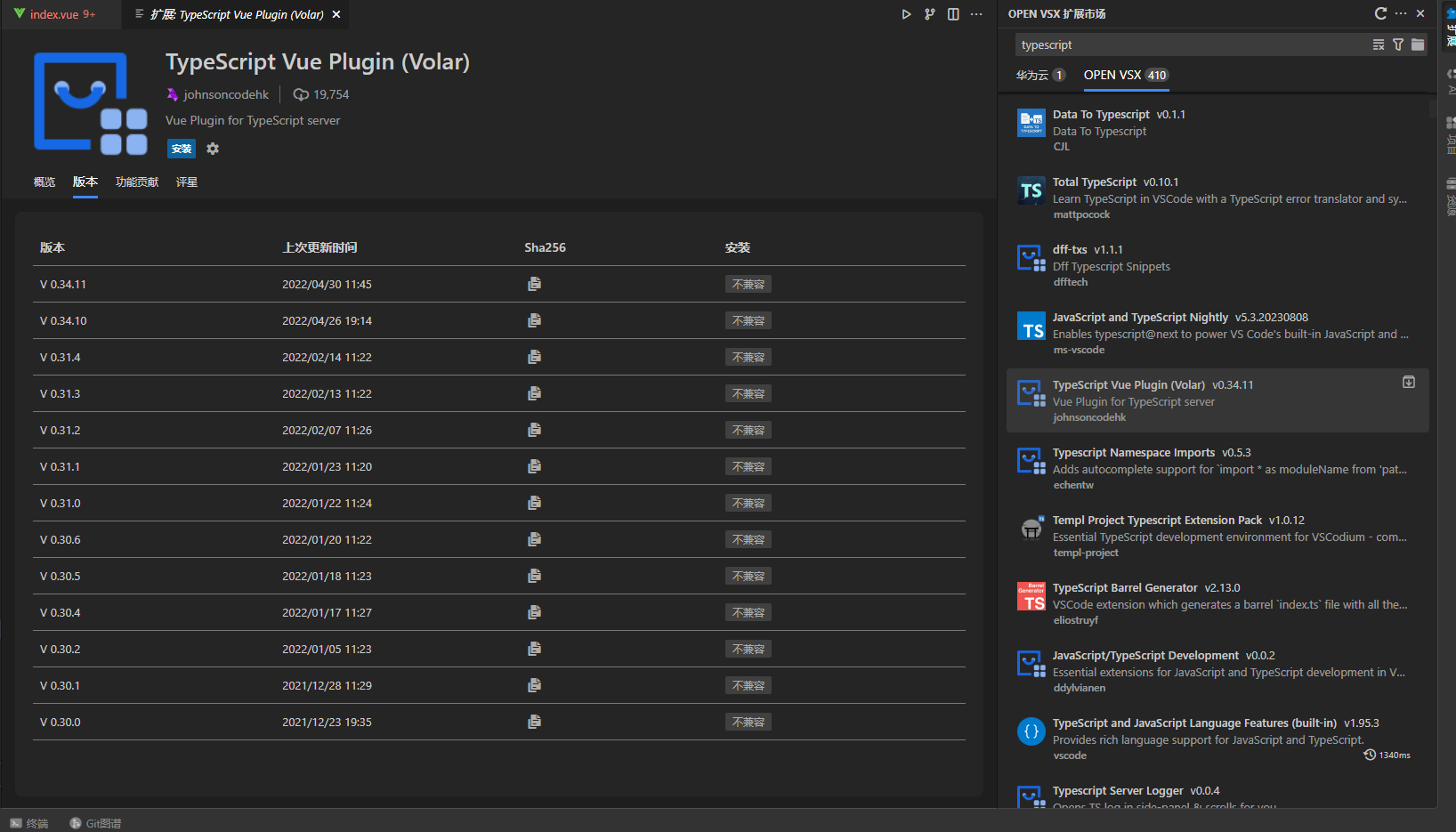Screen dimensions: 1456x832
Task: Copy Sha256 for version V 0.30.4
Action: pos(534,612)
